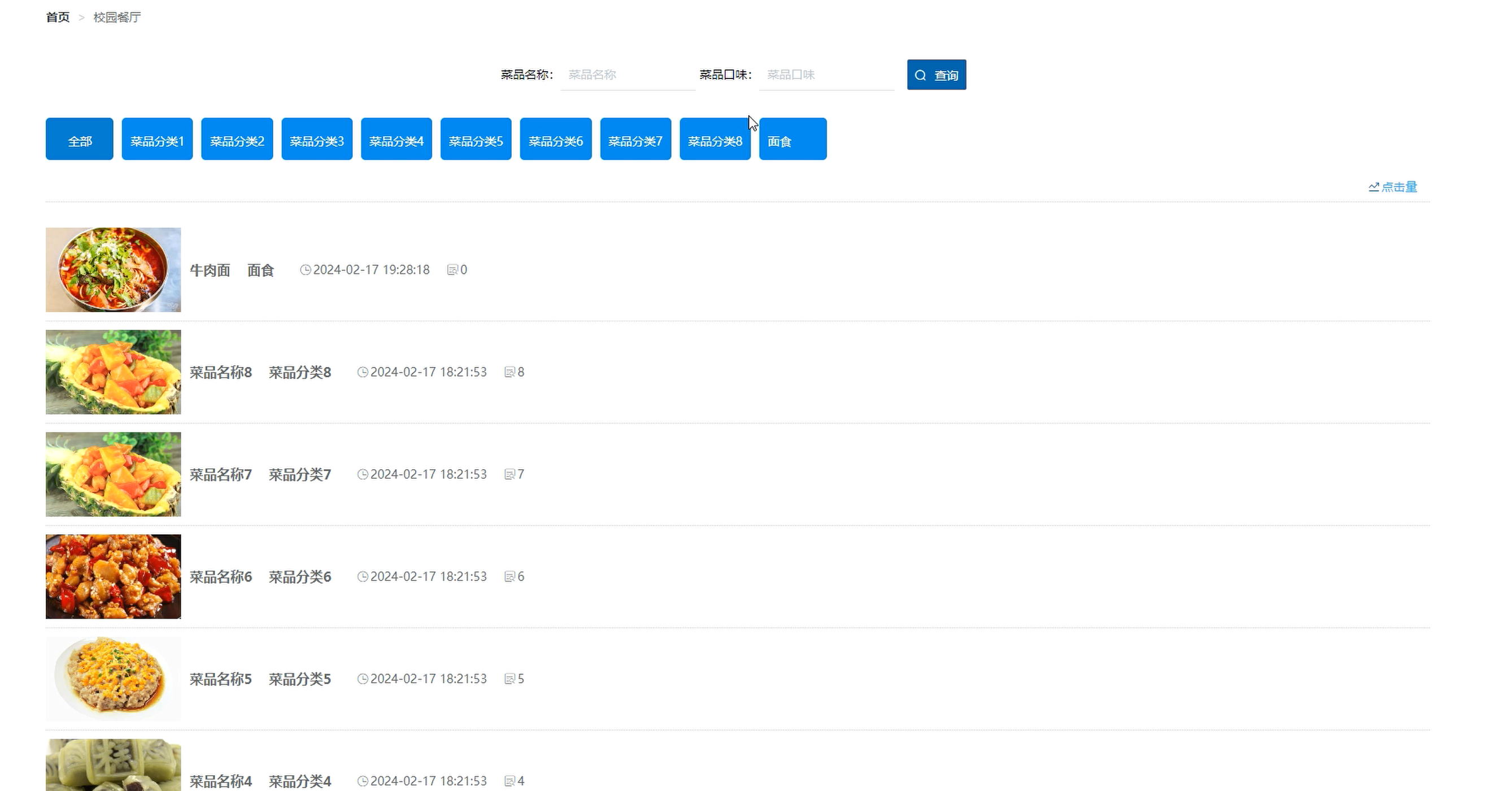The width and height of the screenshot is (1512, 791).
Task: Click 菜品分类7 label in list row
Action: point(300,474)
